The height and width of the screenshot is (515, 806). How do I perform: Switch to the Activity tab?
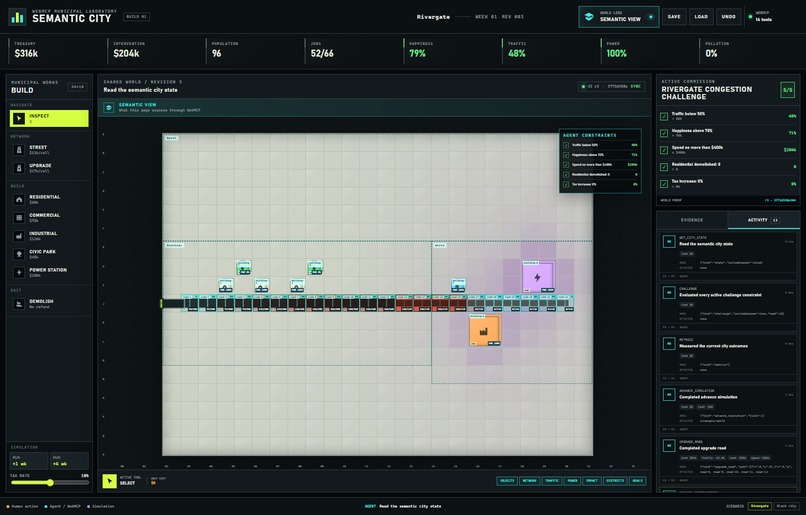click(763, 220)
